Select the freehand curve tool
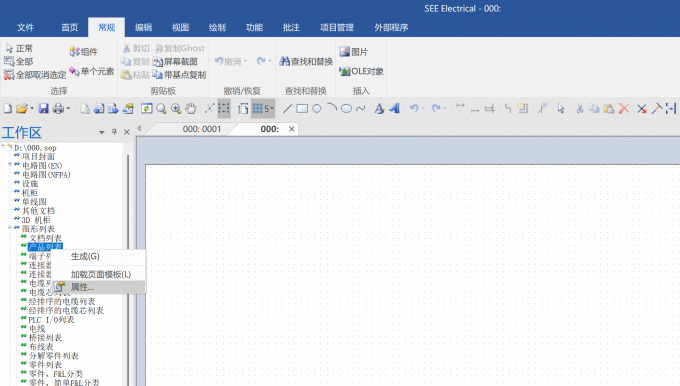680x386 pixels. click(x=360, y=108)
